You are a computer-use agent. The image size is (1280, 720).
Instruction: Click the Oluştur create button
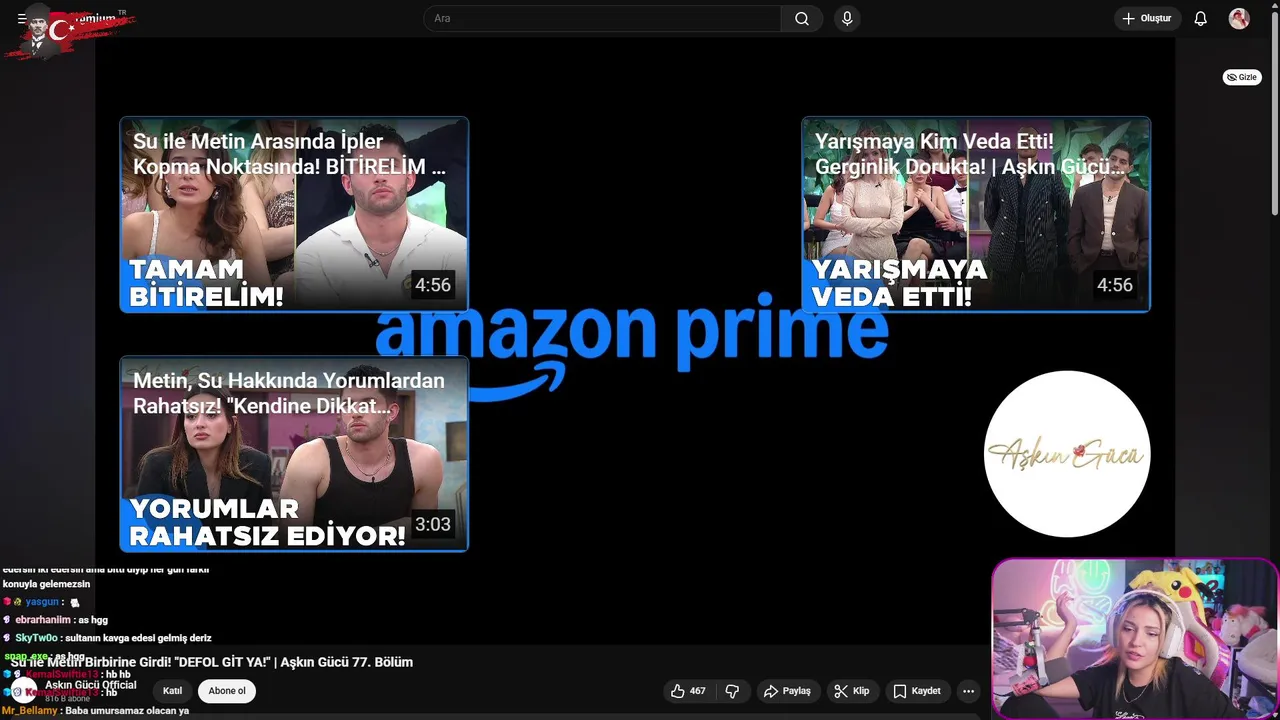pyautogui.click(x=1146, y=19)
